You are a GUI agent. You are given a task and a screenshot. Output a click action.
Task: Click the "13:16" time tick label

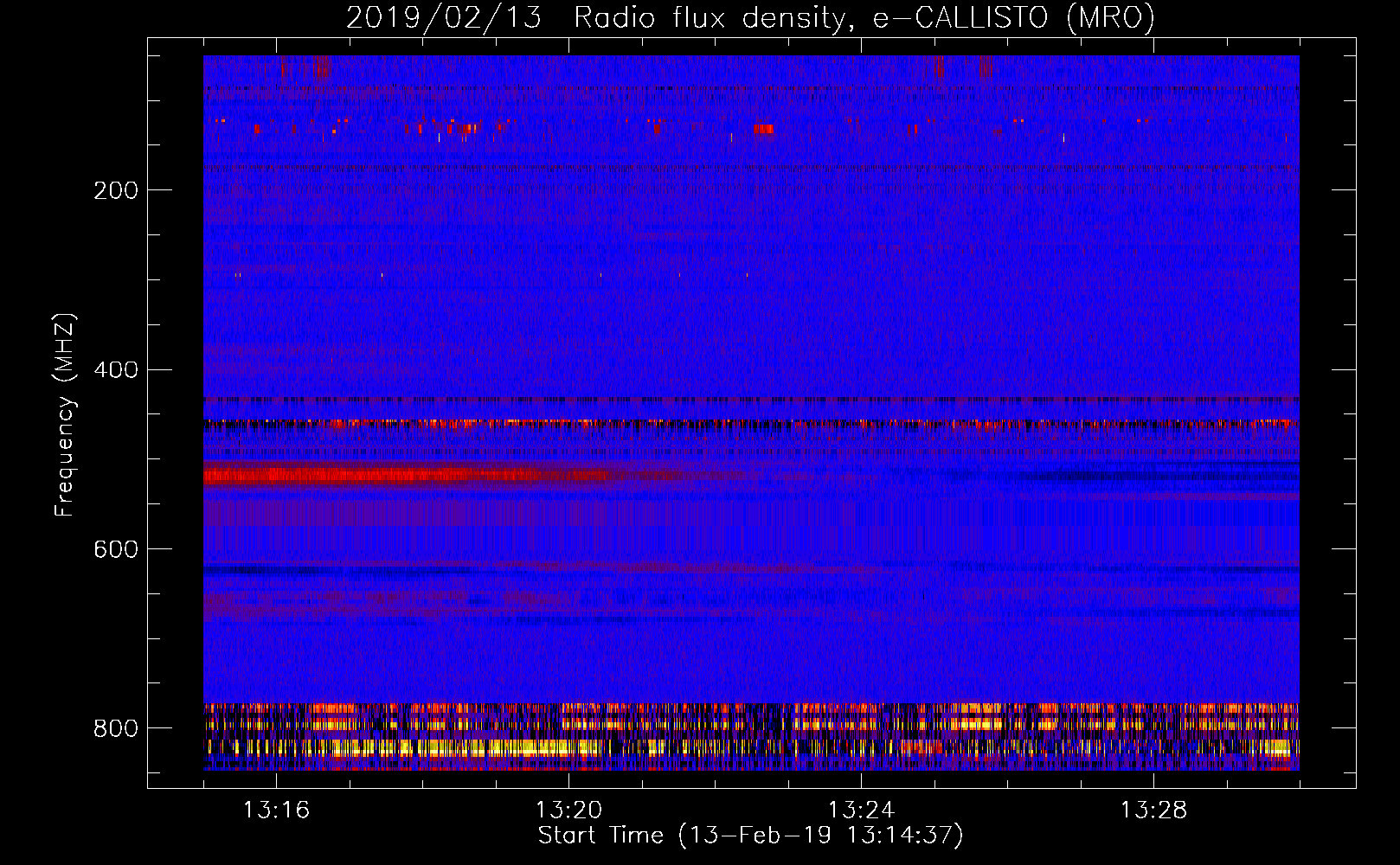coord(276,810)
